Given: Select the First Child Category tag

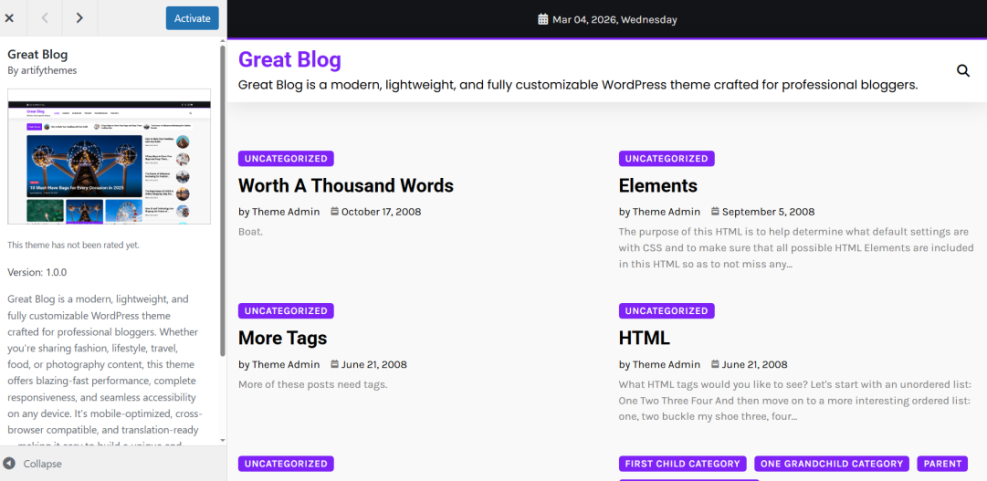Looking at the screenshot, I should coord(682,464).
